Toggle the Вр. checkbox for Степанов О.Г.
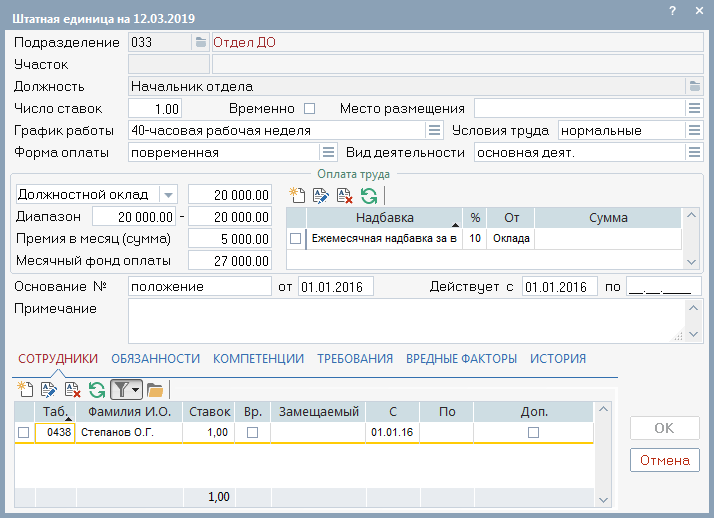This screenshot has height=518, width=714. coord(252,432)
